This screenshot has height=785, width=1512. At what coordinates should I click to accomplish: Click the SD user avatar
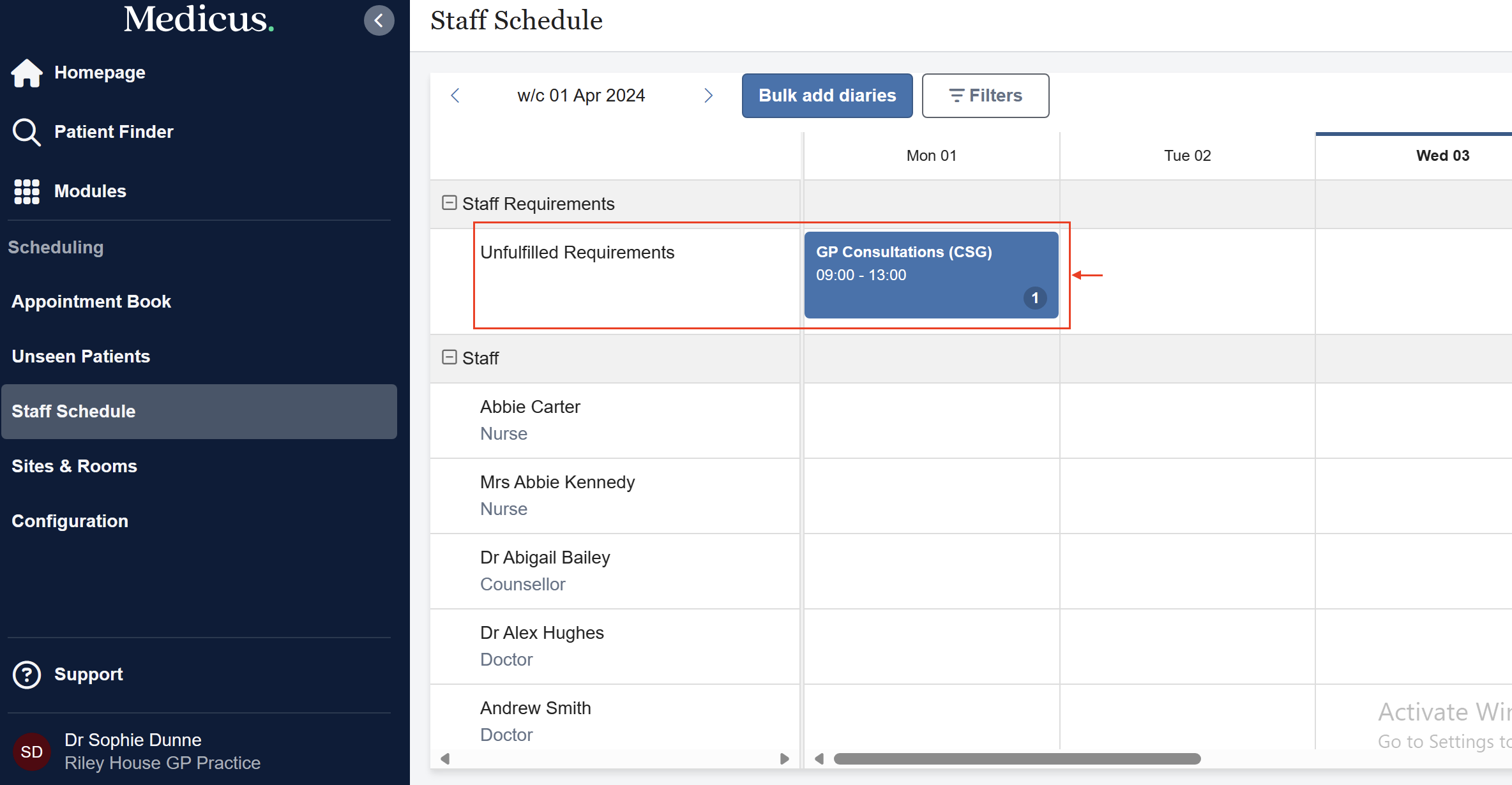tap(32, 752)
